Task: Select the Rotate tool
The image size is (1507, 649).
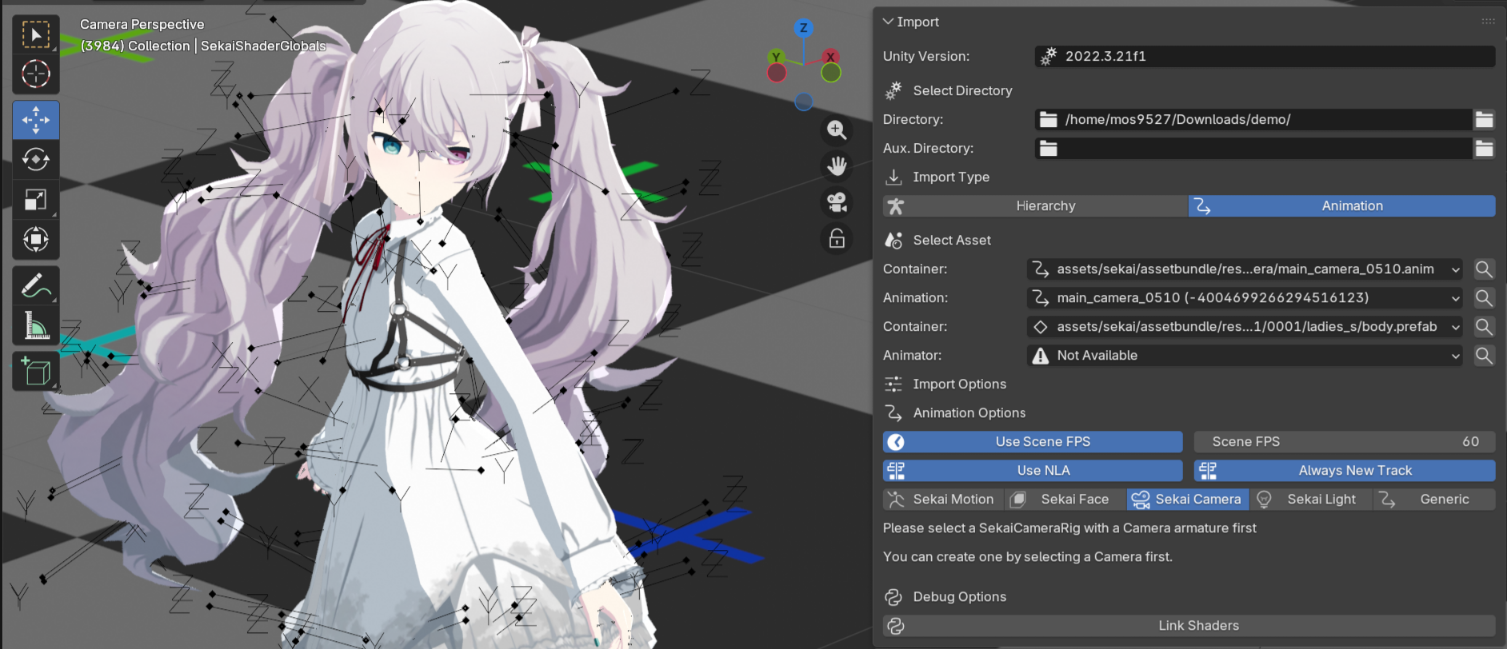Action: coord(36,159)
